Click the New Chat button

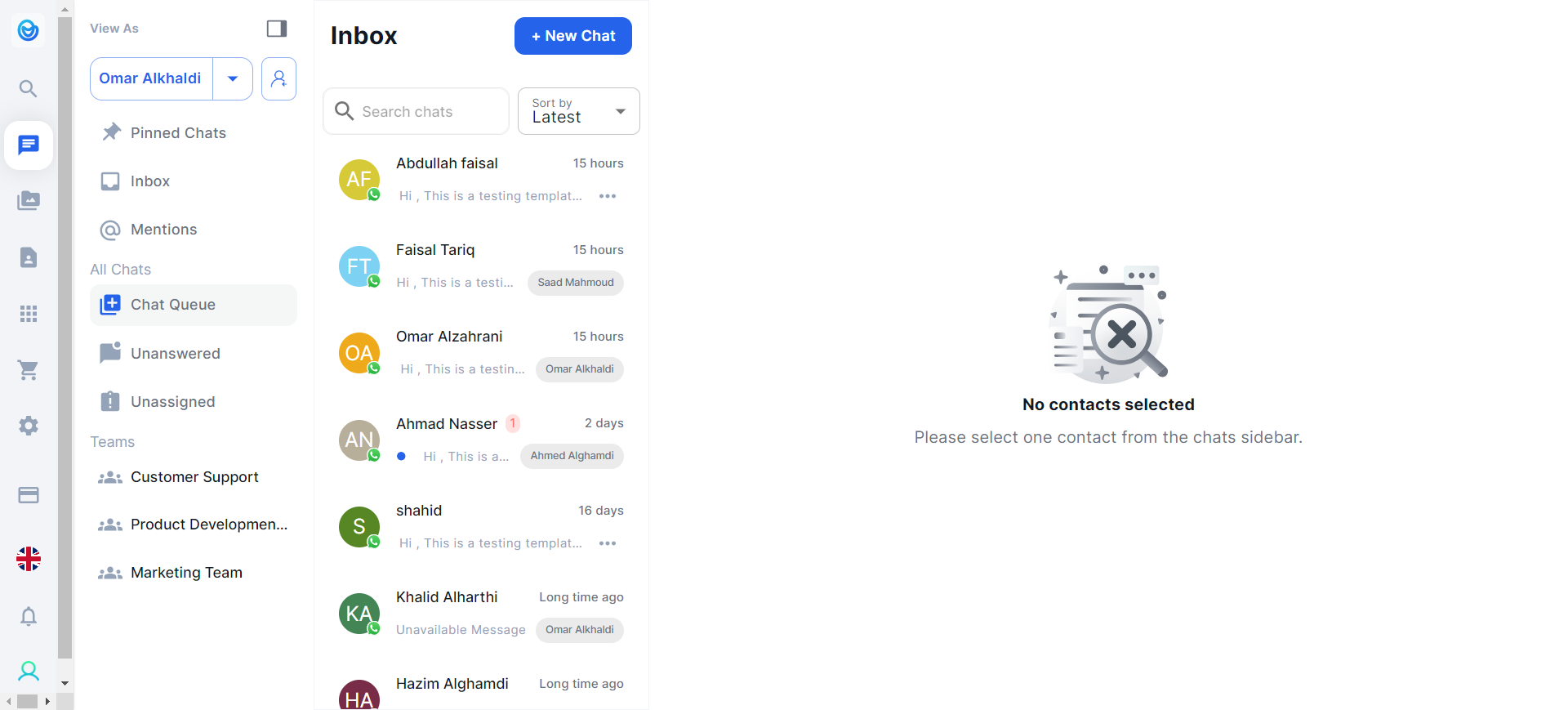(x=572, y=36)
